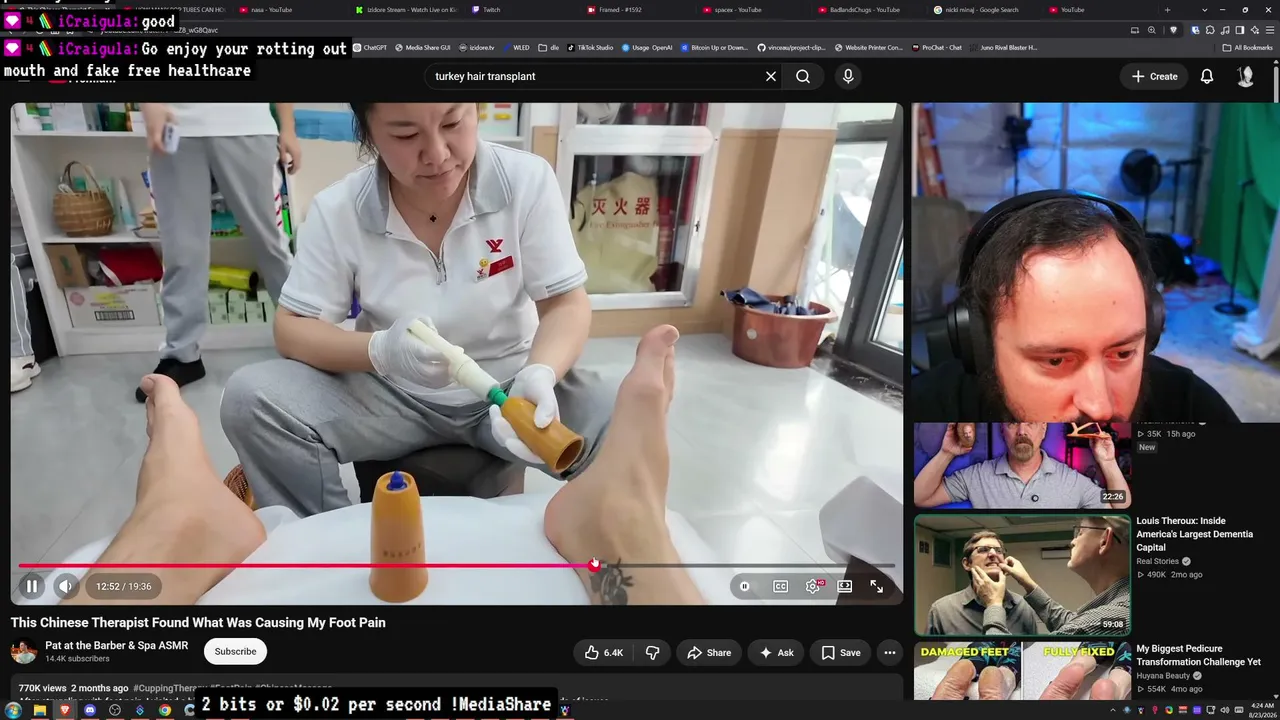Dislike the video with thumbs-down
Screen dimensions: 1280x720
(x=652, y=653)
